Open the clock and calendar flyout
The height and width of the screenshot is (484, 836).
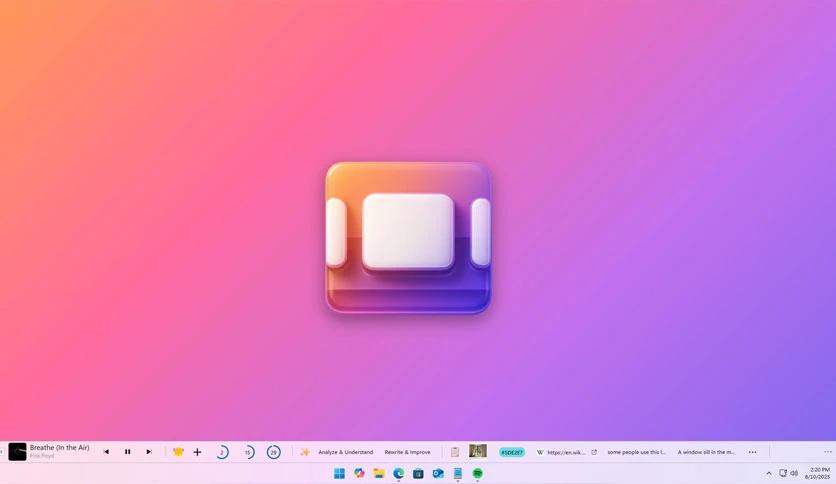(818, 473)
